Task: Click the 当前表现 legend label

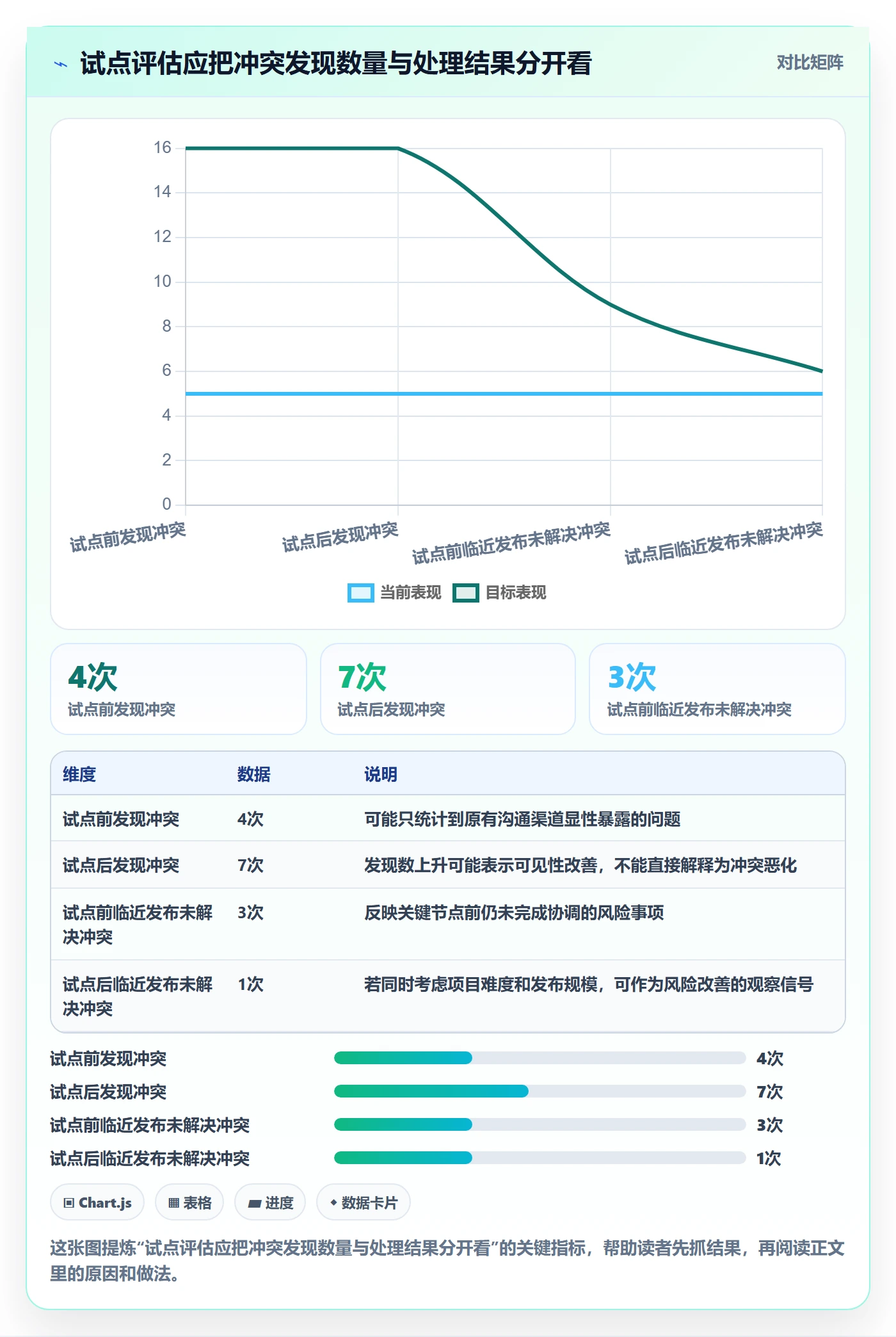Action: point(410,593)
